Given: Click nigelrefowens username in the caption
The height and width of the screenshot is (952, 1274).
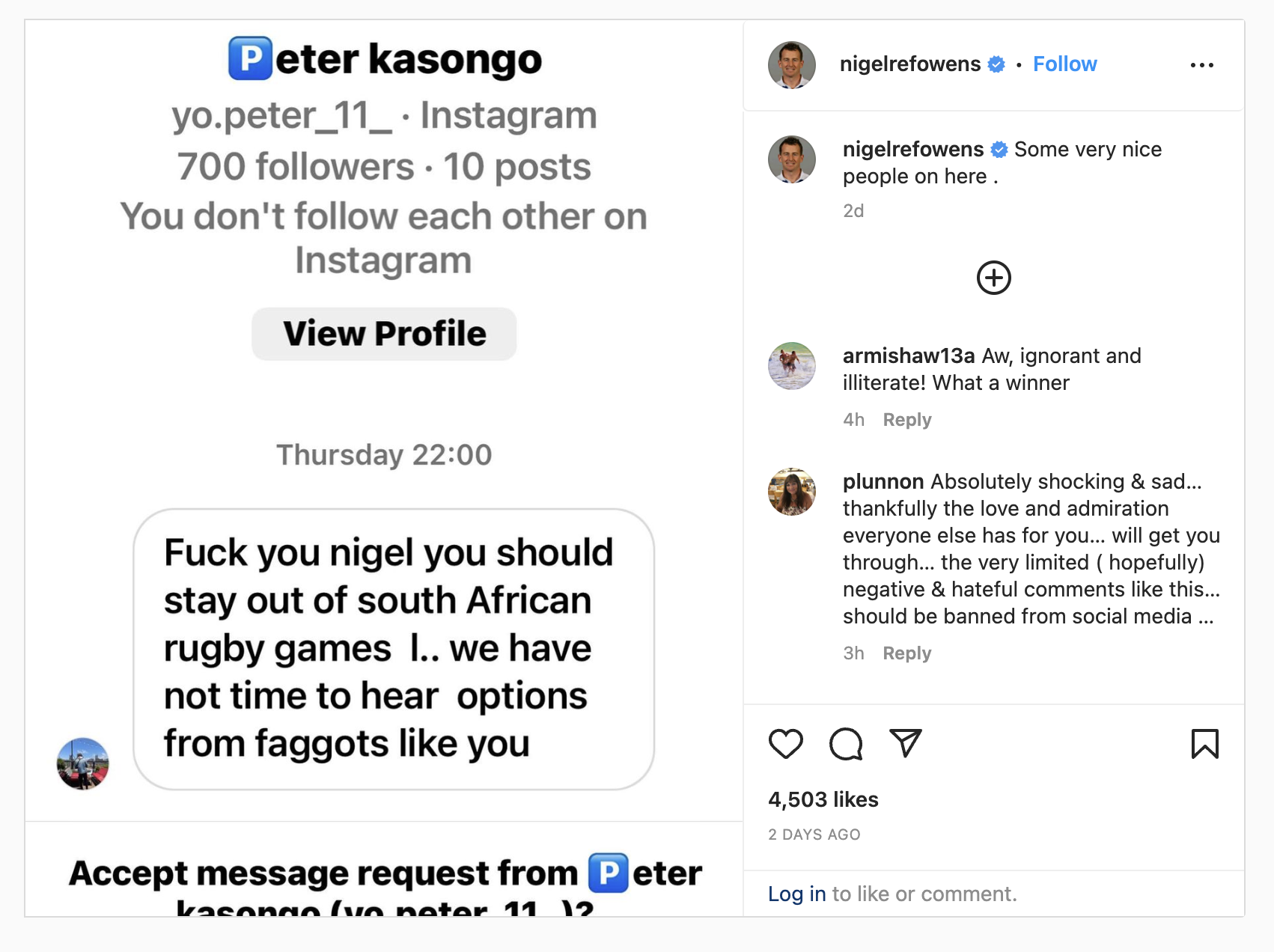Looking at the screenshot, I should pyautogui.click(x=913, y=149).
